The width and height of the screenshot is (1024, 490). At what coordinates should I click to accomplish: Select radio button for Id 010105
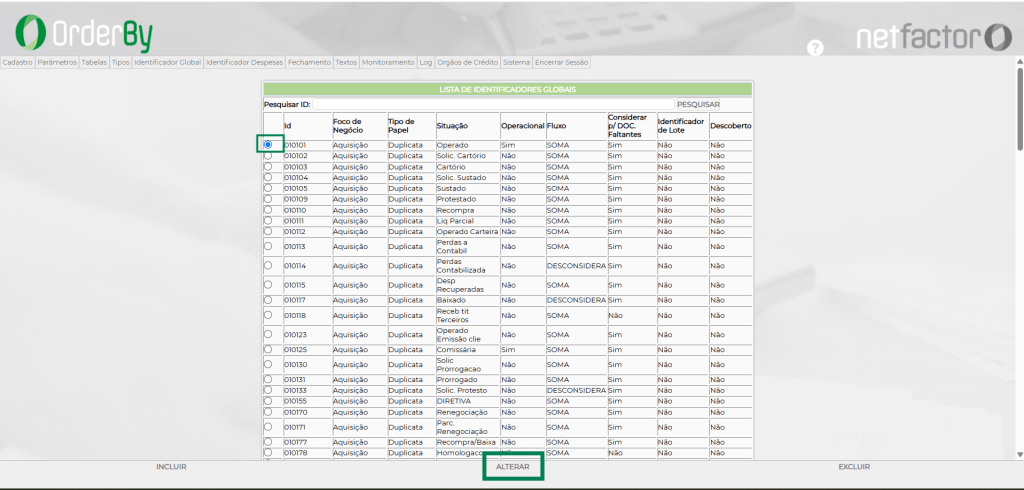click(x=268, y=188)
